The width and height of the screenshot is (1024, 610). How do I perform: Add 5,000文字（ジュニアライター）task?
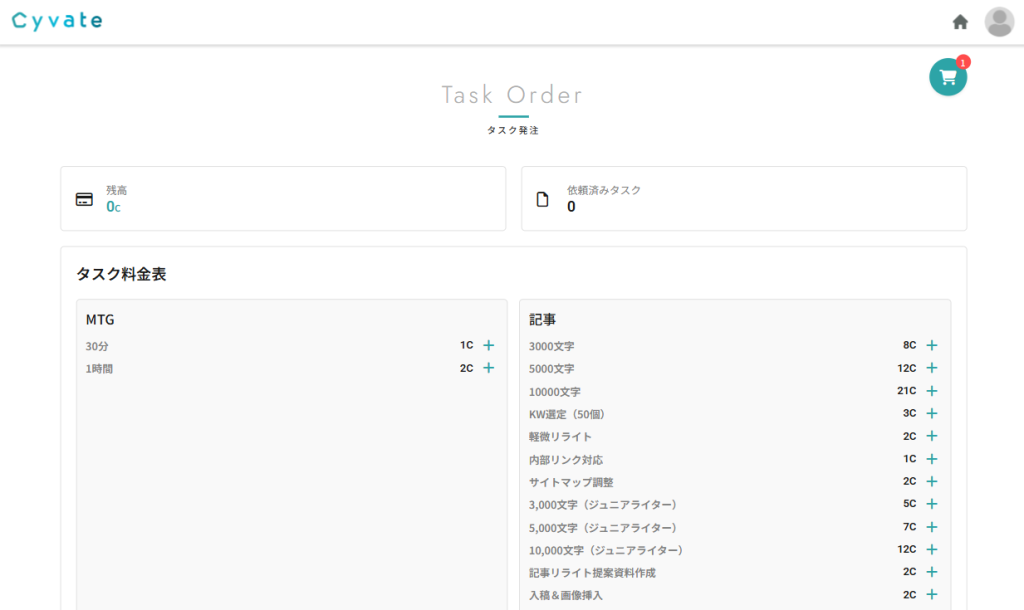[932, 527]
